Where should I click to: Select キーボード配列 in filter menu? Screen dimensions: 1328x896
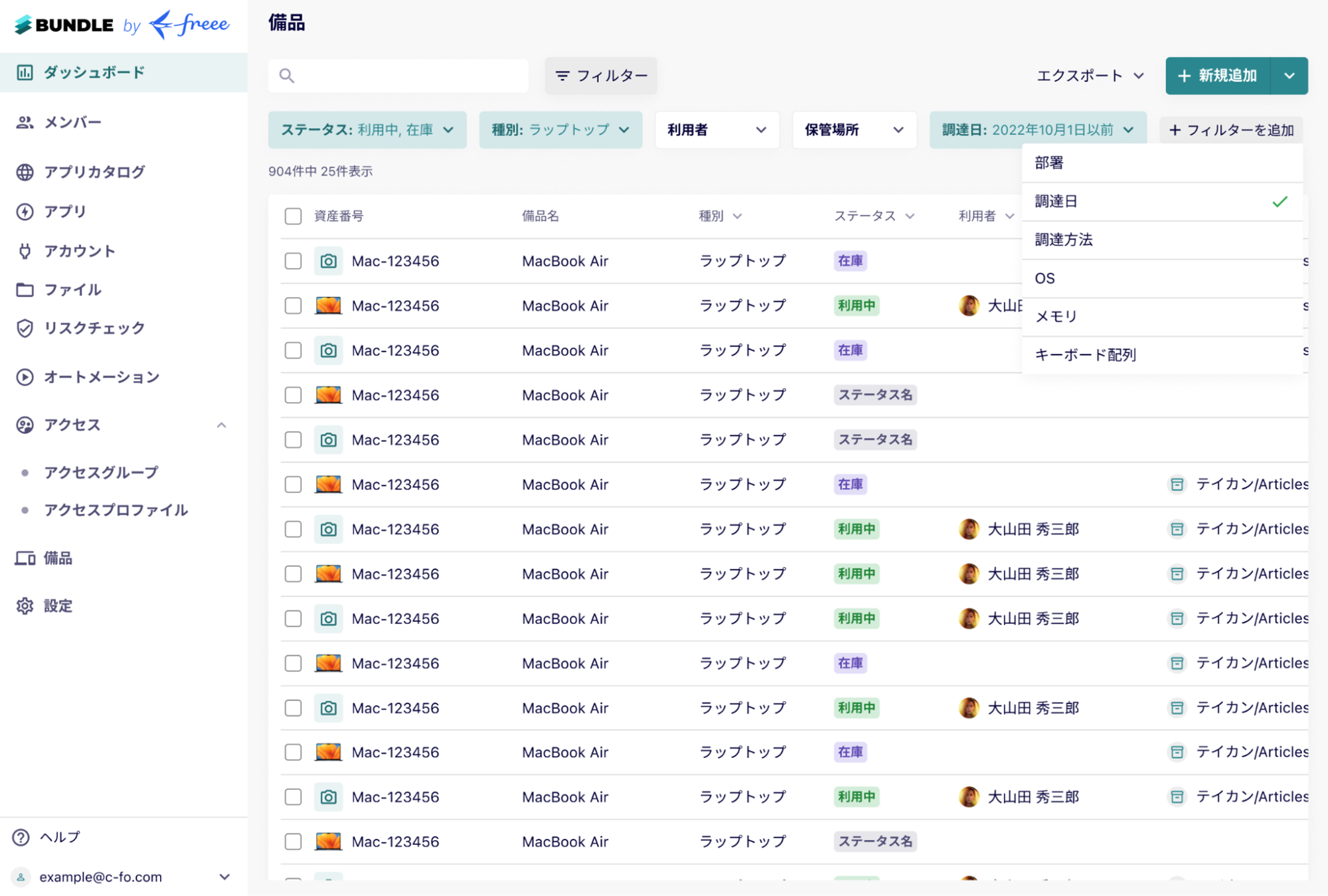pyautogui.click(x=1086, y=354)
